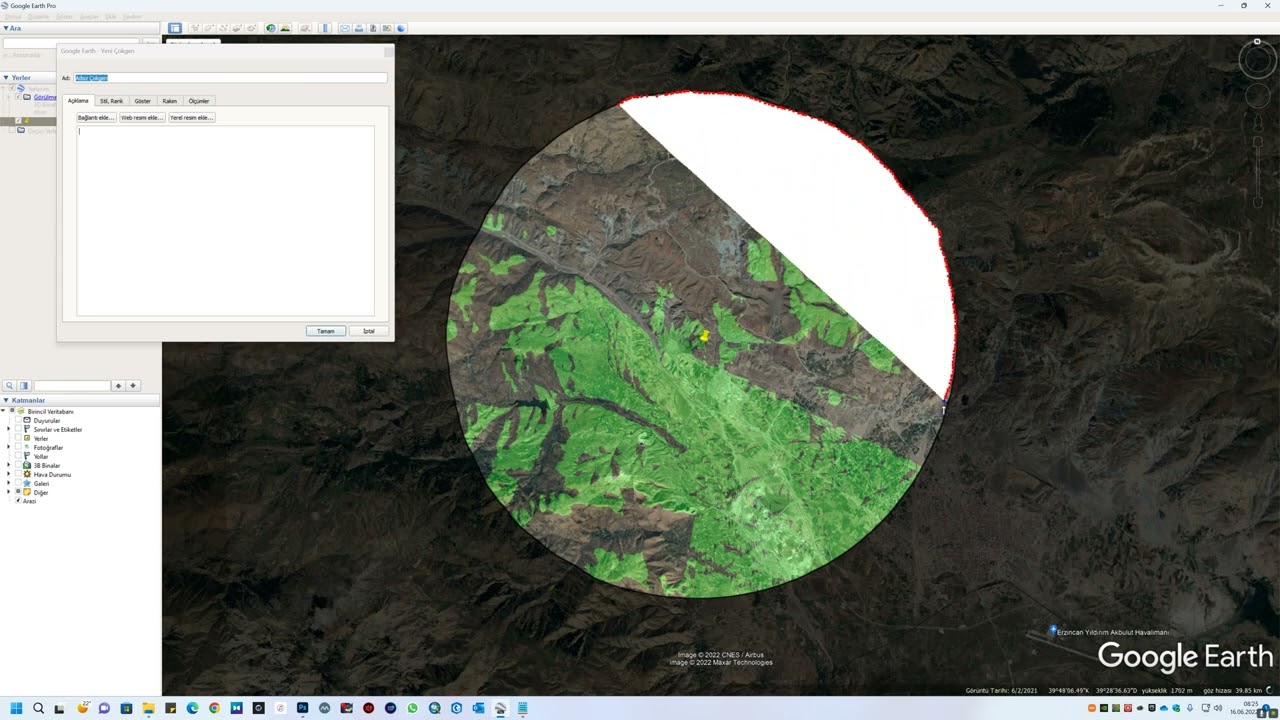Collapse the Yerler panel header
This screenshot has width=1280, height=720.
(5, 77)
